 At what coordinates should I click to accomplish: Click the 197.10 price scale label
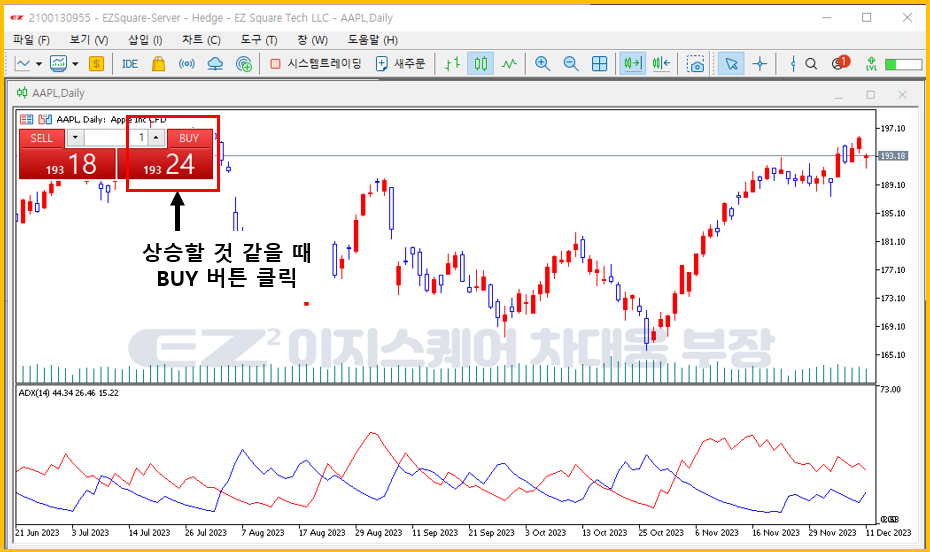point(893,128)
